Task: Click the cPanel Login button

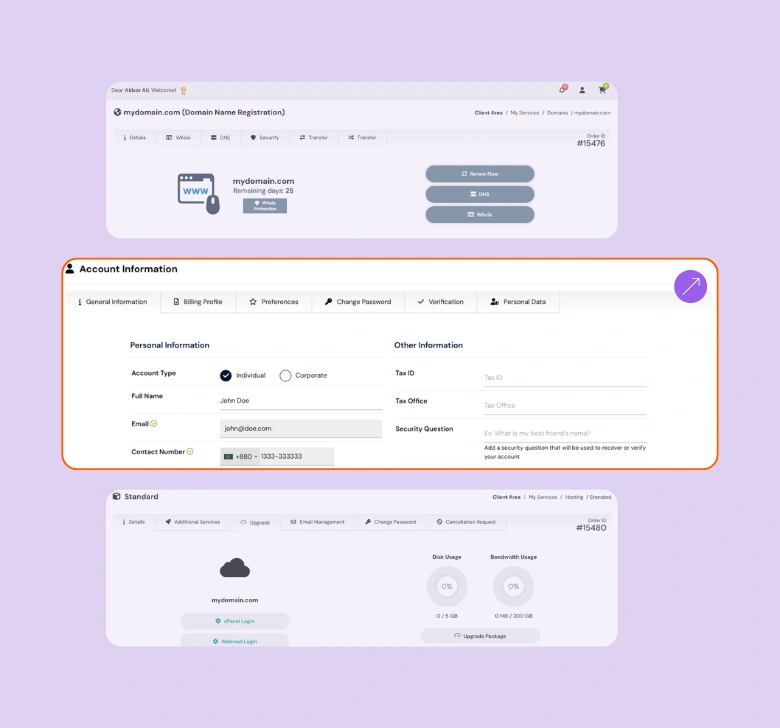Action: pos(235,621)
